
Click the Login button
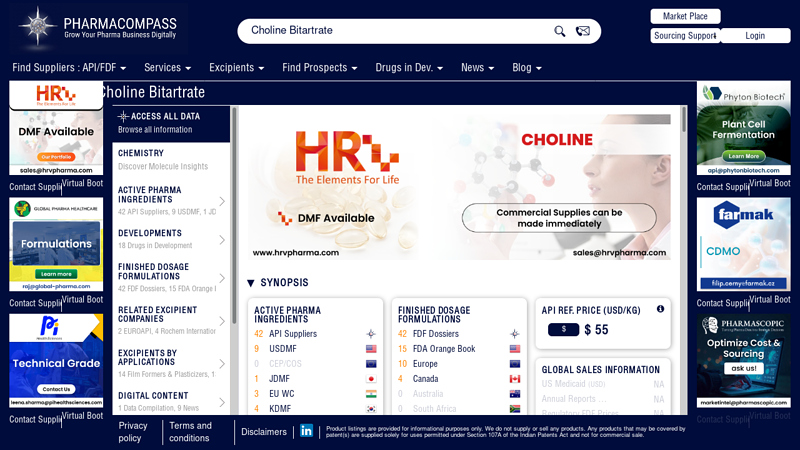[x=755, y=36]
